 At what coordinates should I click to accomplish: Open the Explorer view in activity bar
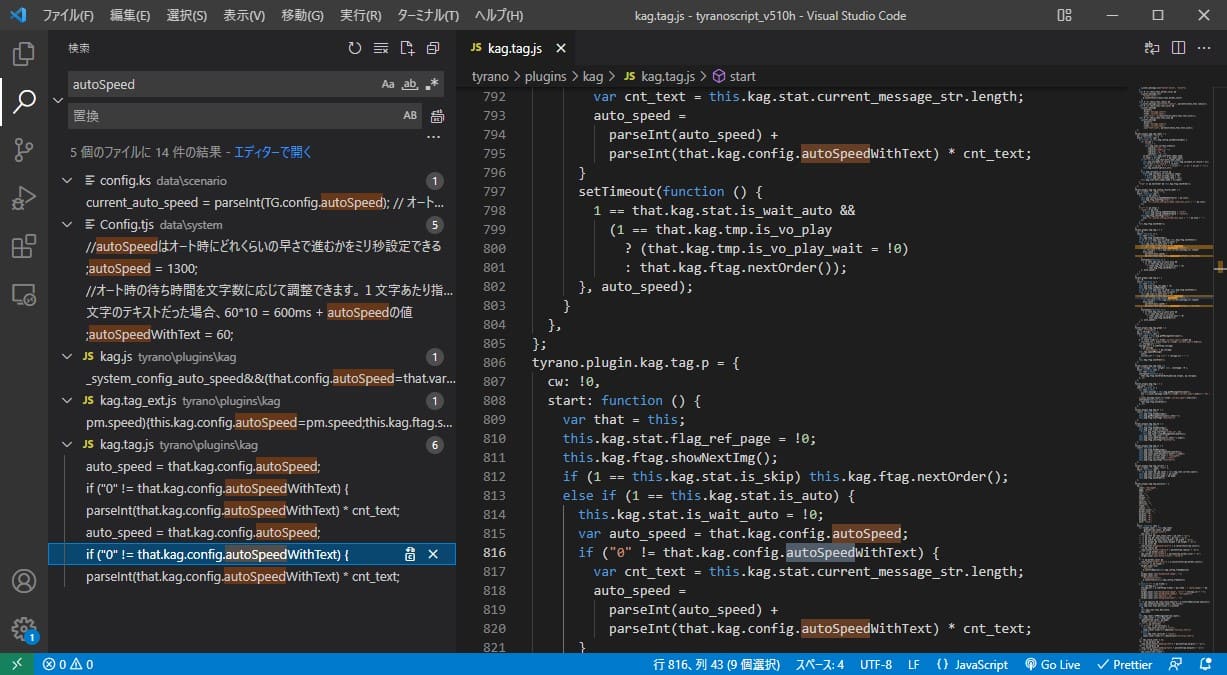[24, 53]
